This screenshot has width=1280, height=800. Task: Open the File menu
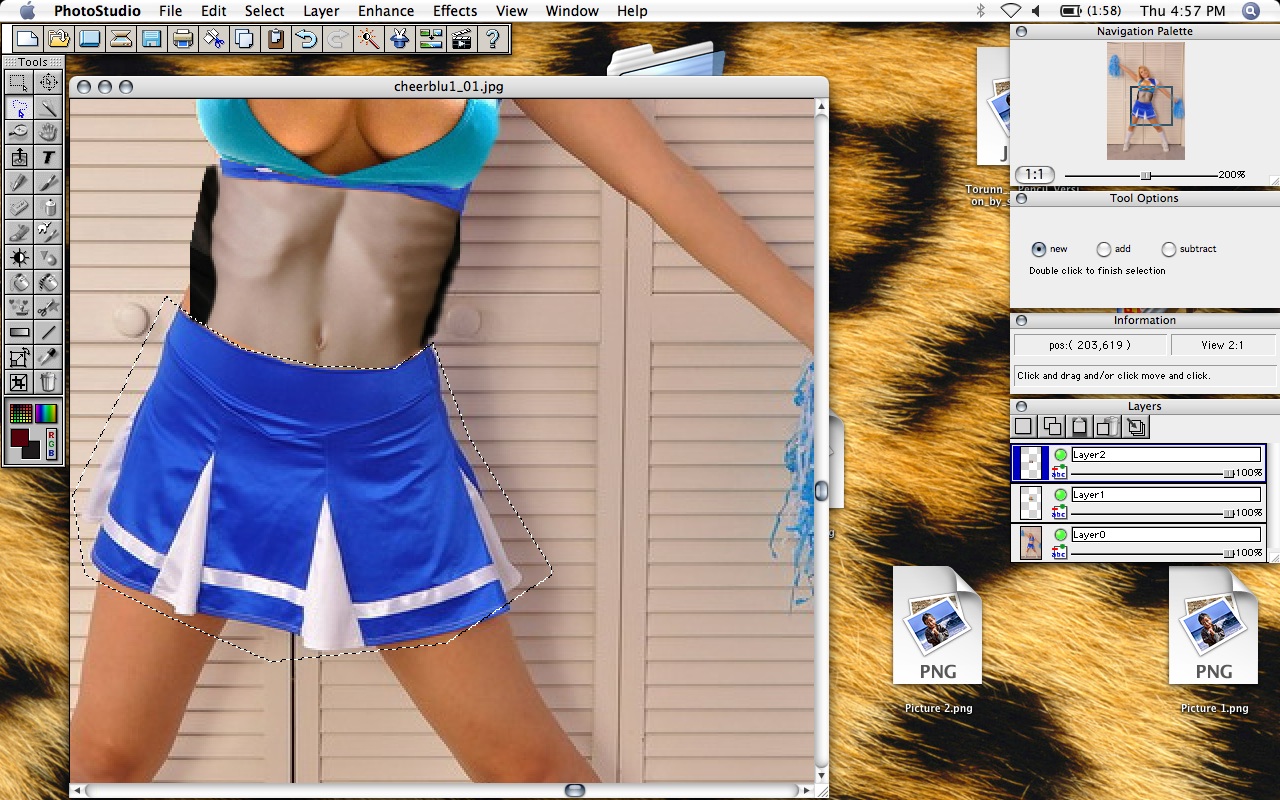(x=170, y=11)
